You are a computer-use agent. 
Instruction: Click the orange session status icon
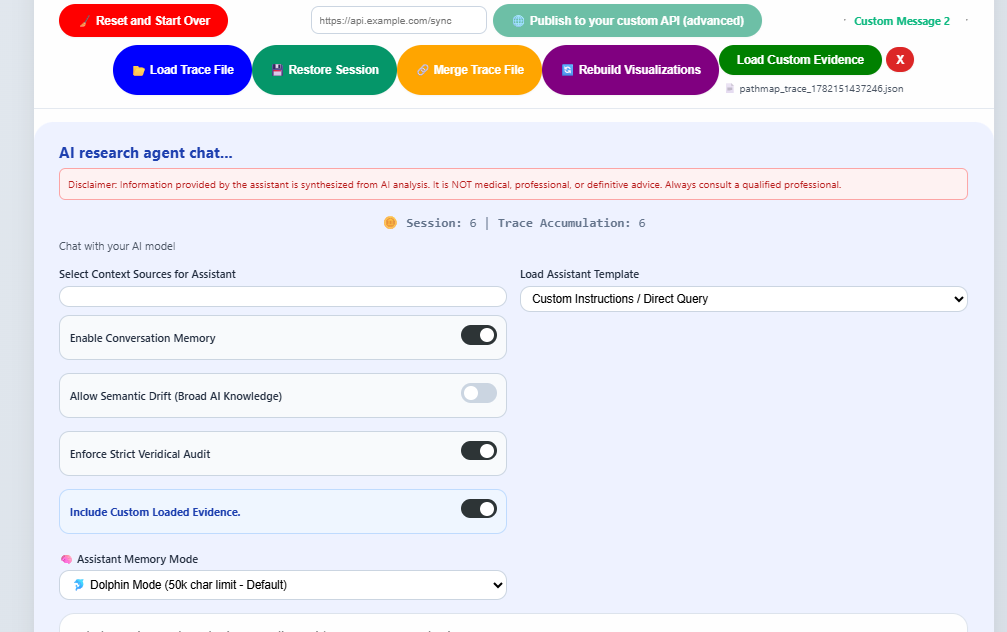390,222
